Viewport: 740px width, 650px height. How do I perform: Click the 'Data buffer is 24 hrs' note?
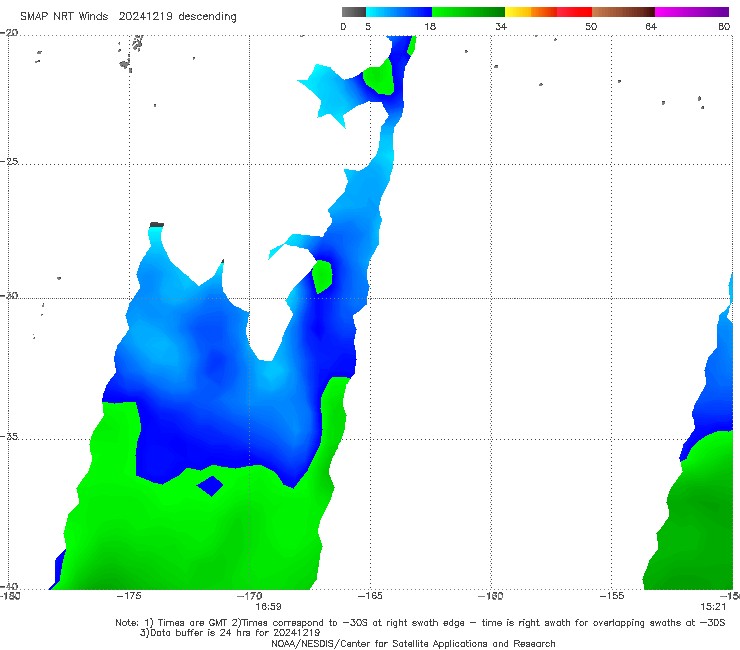point(230,633)
